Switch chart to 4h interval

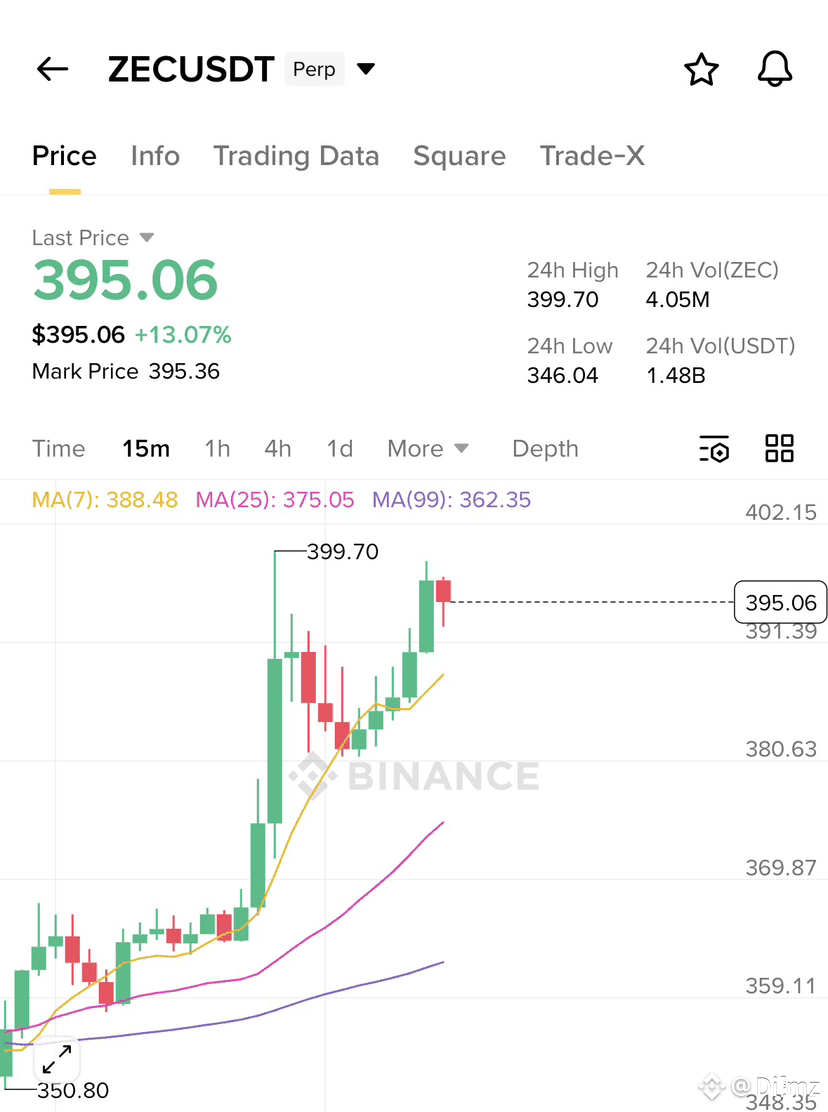click(x=278, y=449)
